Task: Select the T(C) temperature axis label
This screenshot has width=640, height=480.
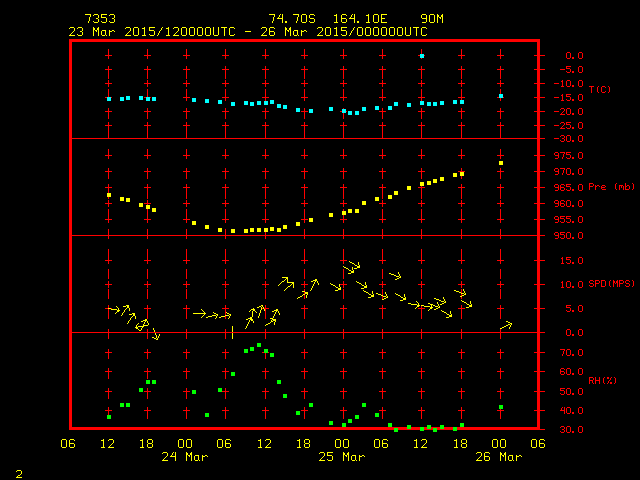Action: click(x=599, y=90)
